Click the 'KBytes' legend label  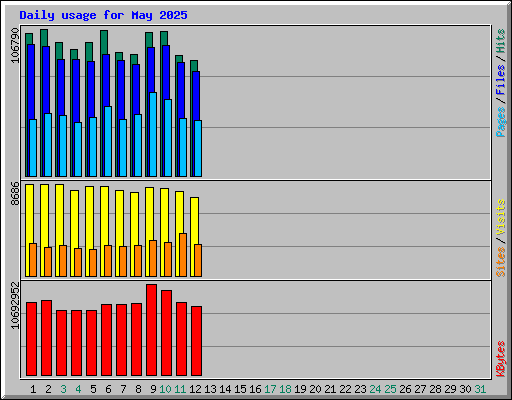(x=501, y=359)
